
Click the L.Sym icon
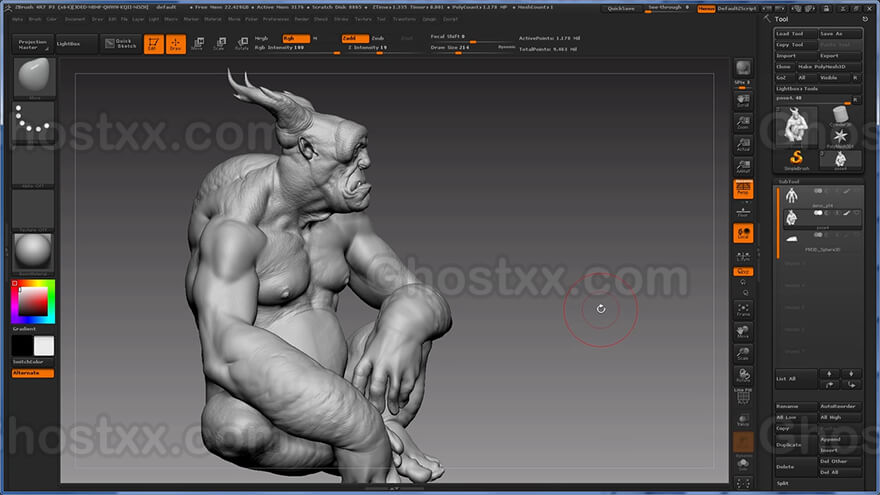pos(743,256)
